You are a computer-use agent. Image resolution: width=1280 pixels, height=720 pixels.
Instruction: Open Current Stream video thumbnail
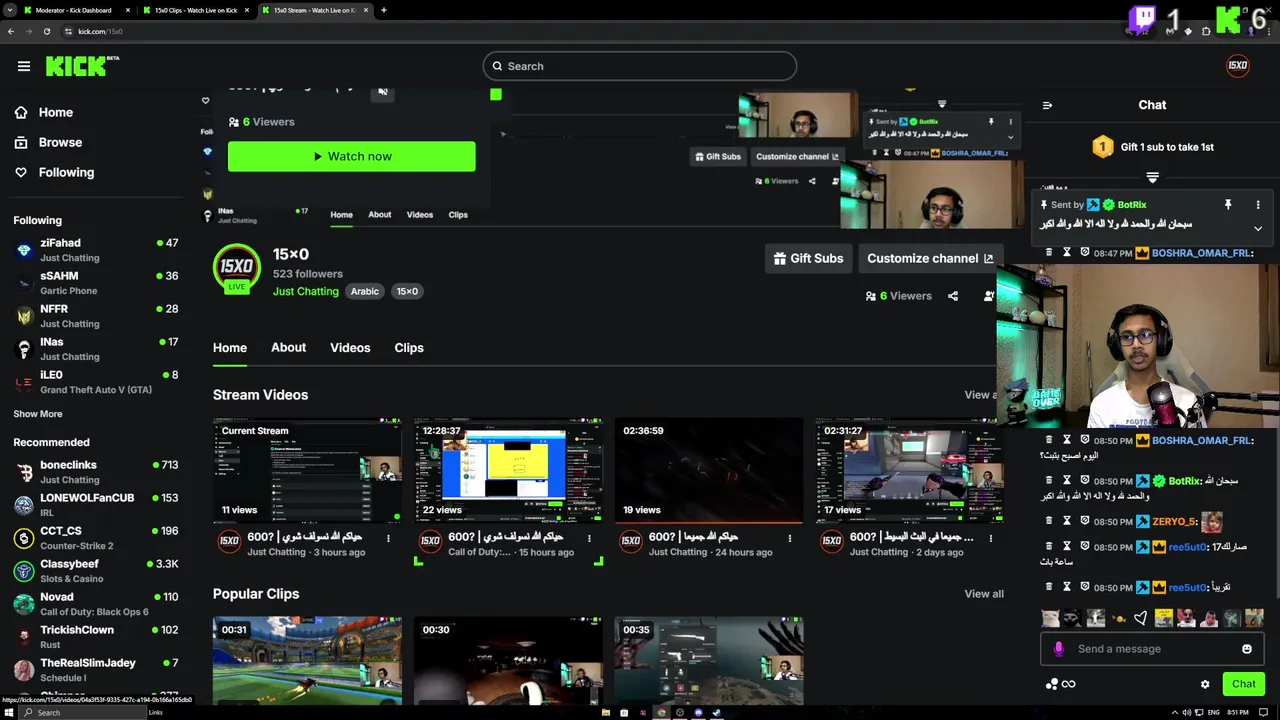tap(307, 472)
